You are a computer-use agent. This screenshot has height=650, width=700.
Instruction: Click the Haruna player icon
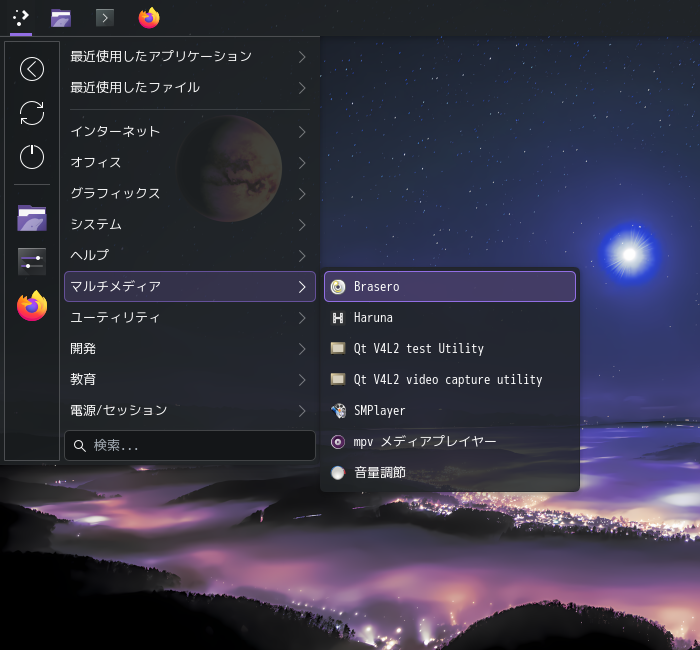[338, 318]
